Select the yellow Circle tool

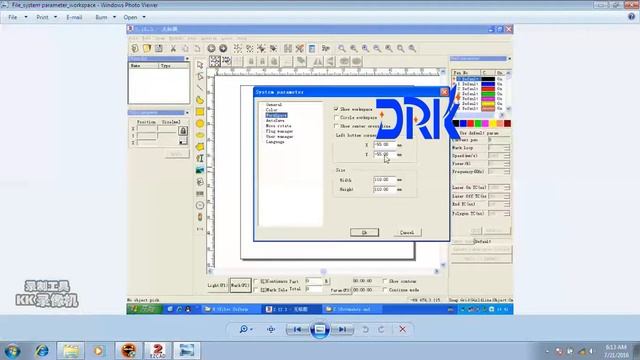point(200,123)
